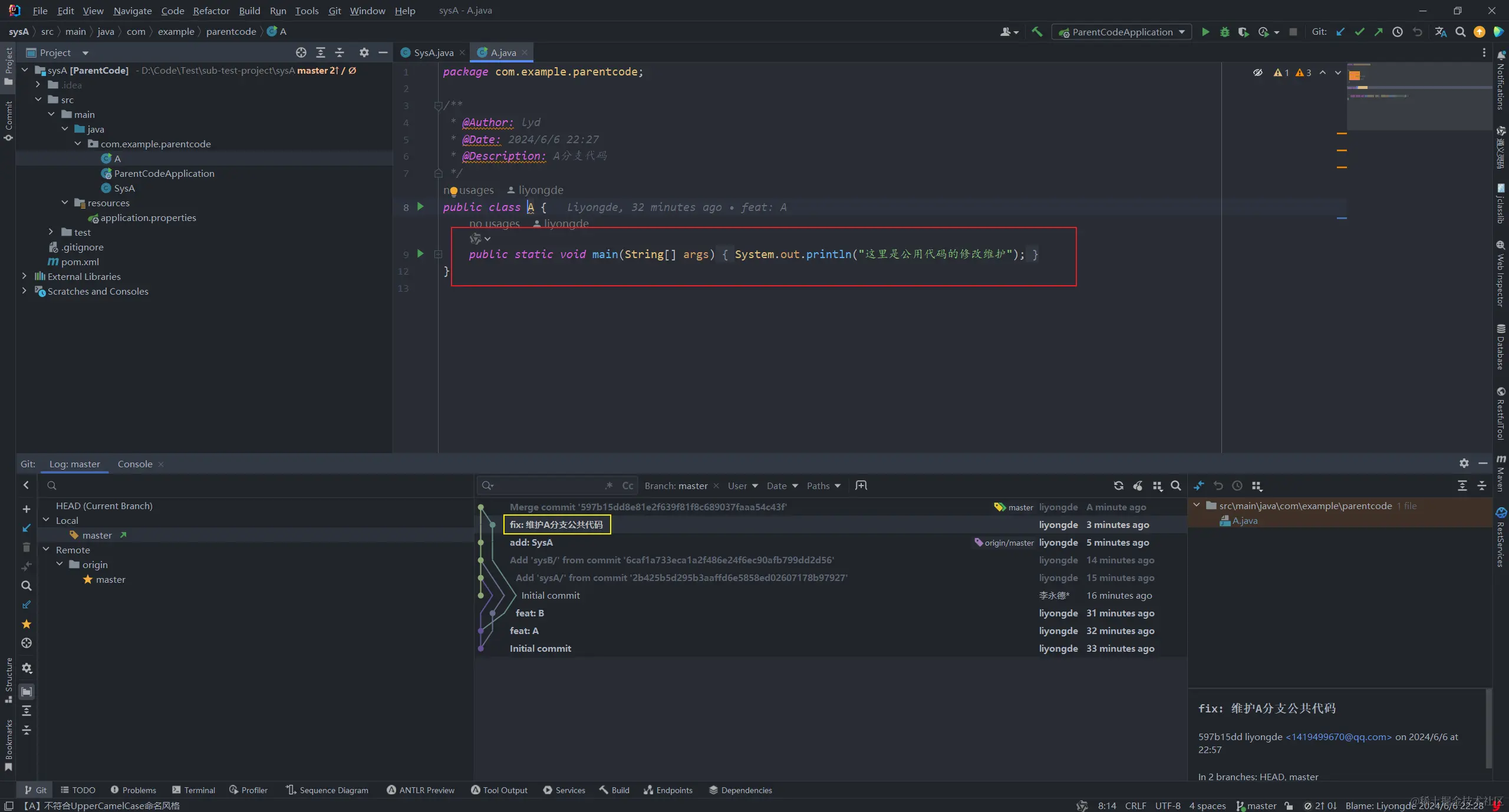Open Git log settings gear in sidebar
The image size is (1509, 812).
[x=27, y=668]
